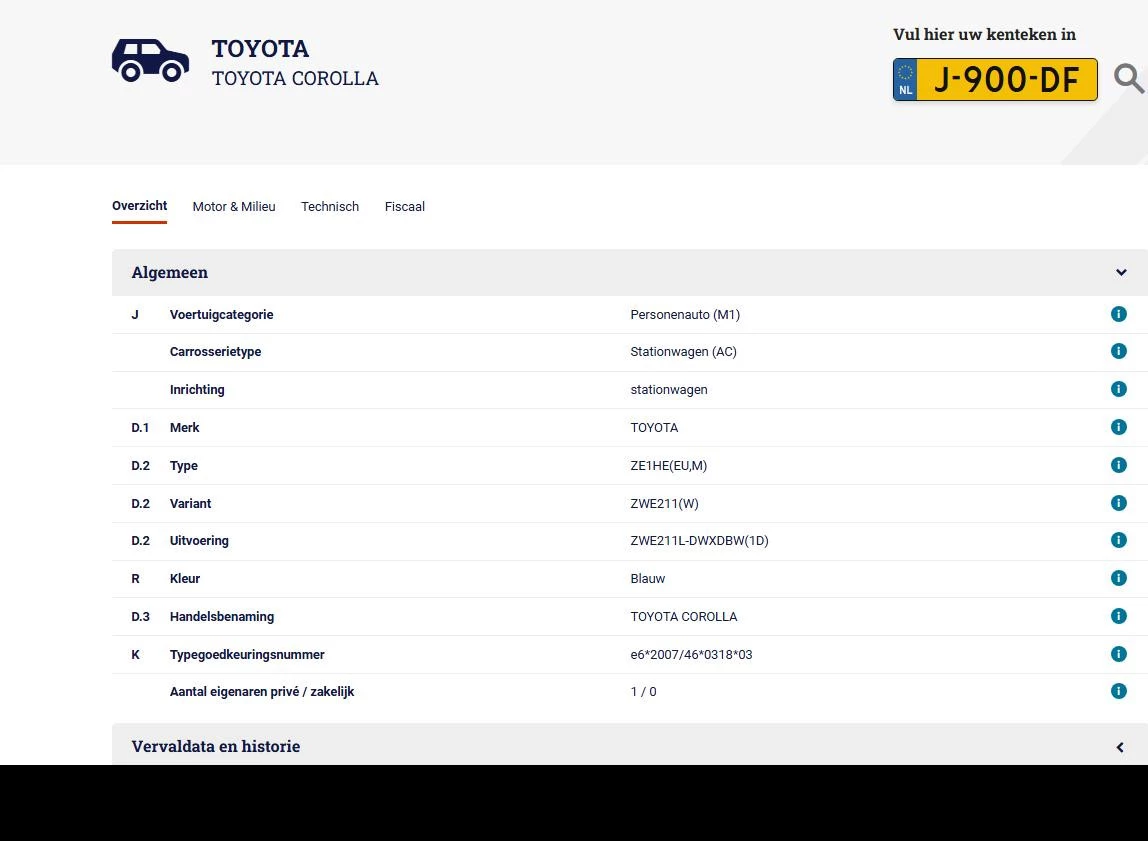1148x841 pixels.
Task: Show the Inrichting row information icon
Action: coord(1119,389)
